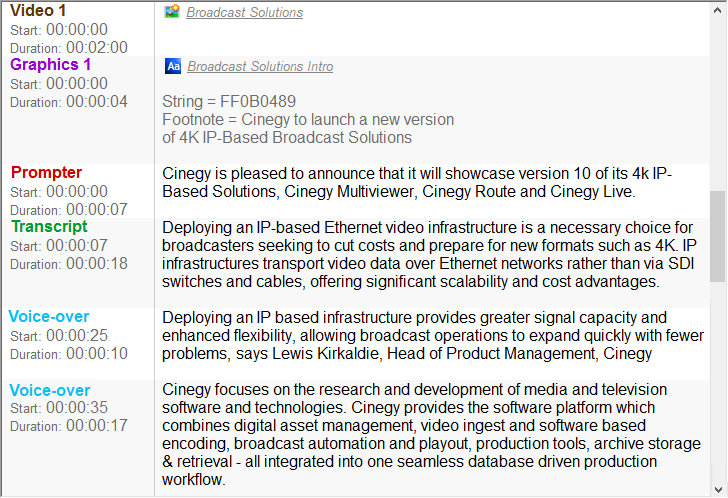Click the Video 1 duration value 00:02:00

coord(97,47)
